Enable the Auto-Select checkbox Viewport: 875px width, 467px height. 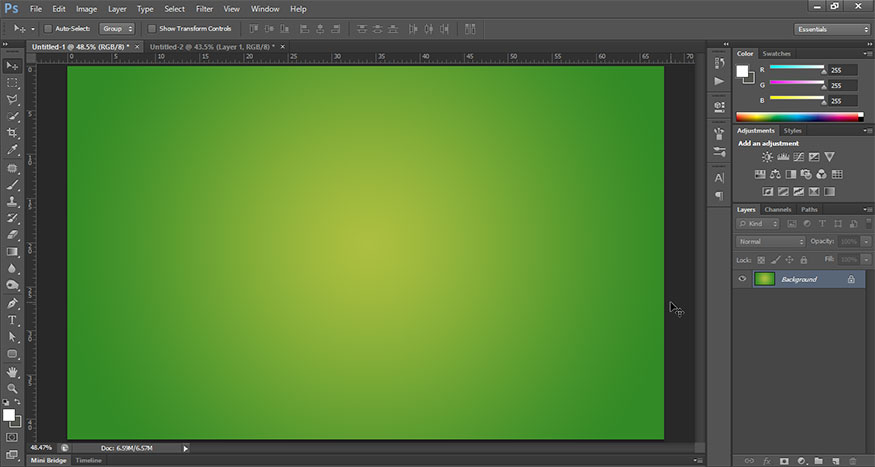tap(48, 28)
